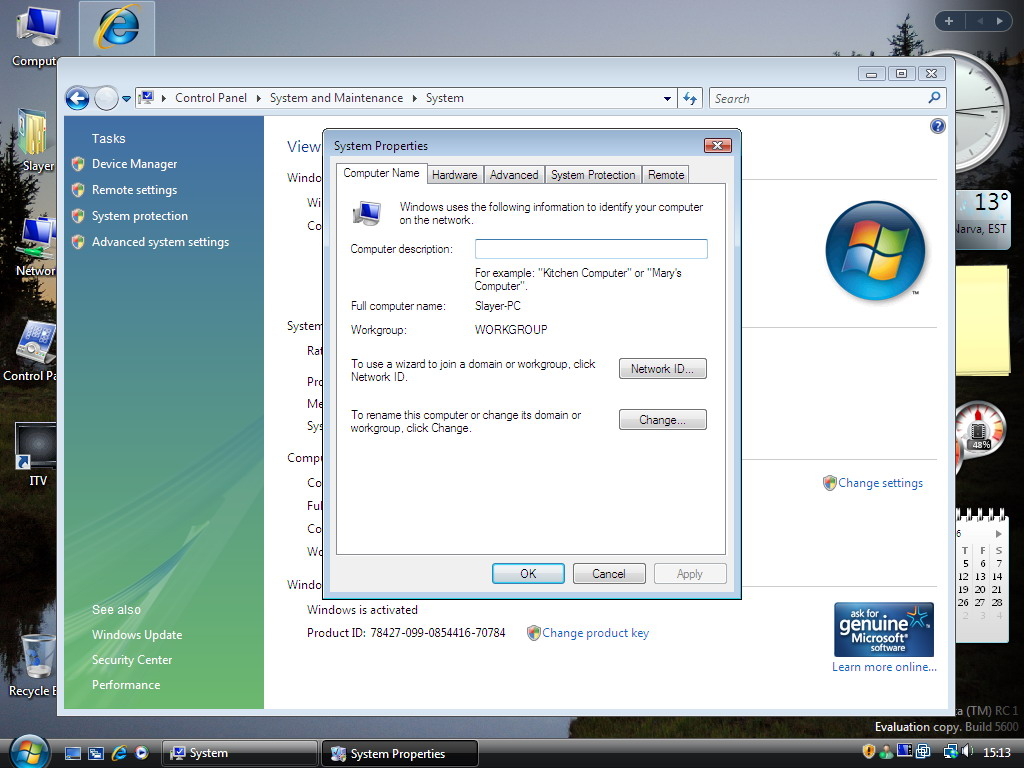The height and width of the screenshot is (768, 1024).
Task: Click the Forward arrow in System window
Action: (x=106, y=99)
